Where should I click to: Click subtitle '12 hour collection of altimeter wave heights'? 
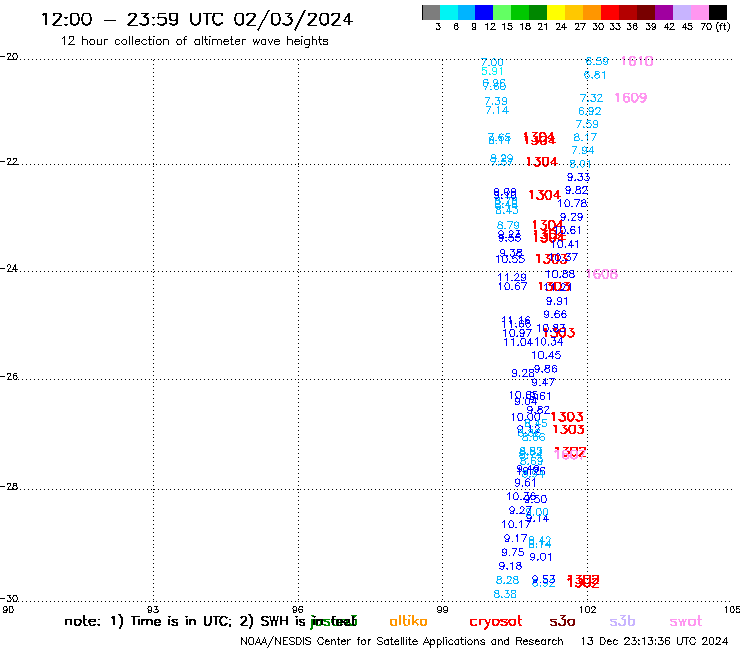[194, 41]
